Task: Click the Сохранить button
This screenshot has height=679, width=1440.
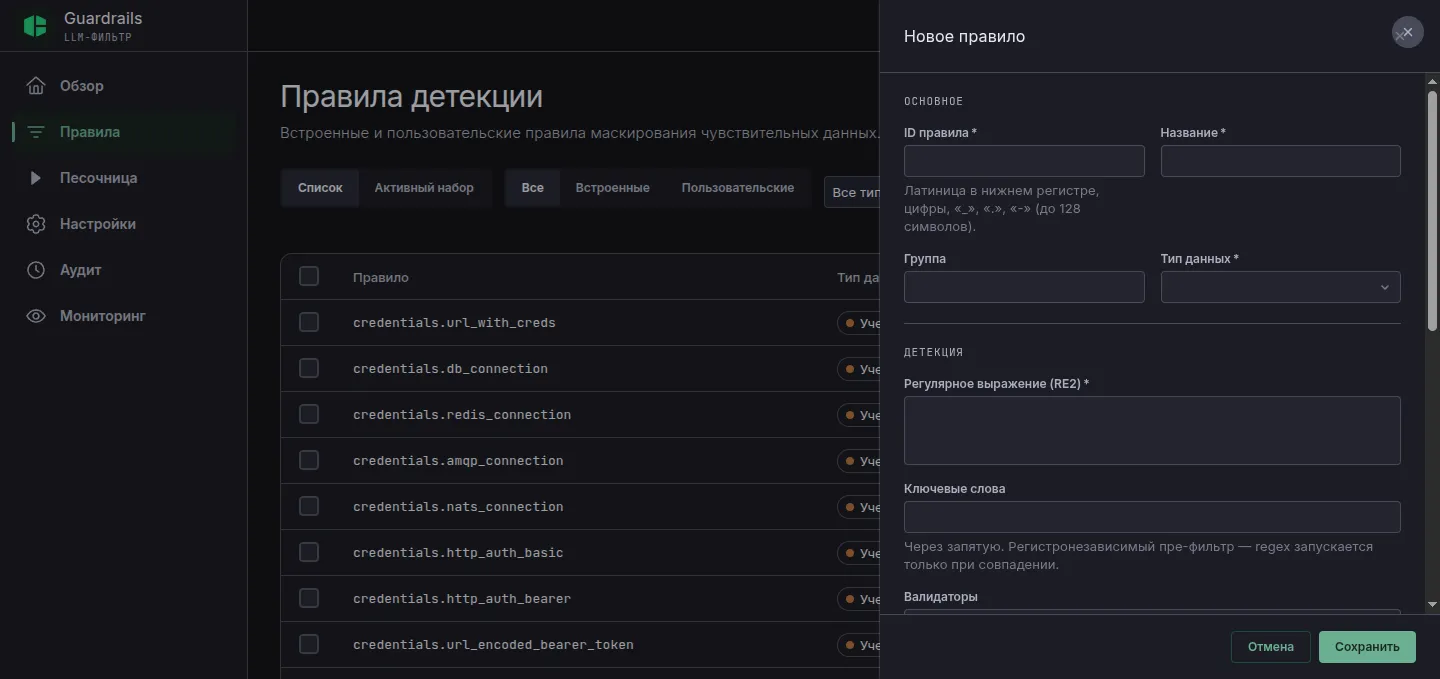Action: pos(1367,647)
